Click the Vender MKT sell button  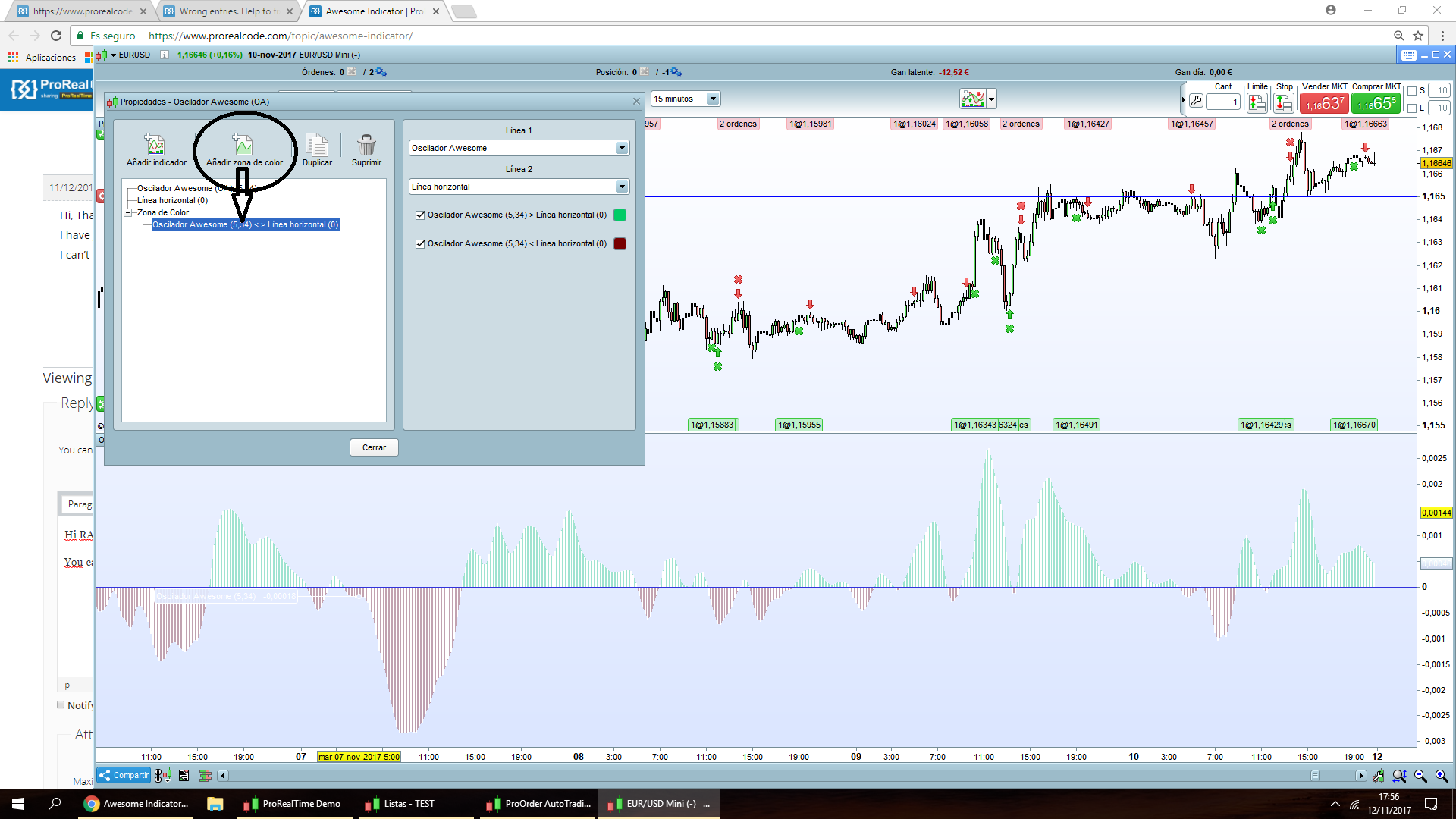coord(1323,103)
